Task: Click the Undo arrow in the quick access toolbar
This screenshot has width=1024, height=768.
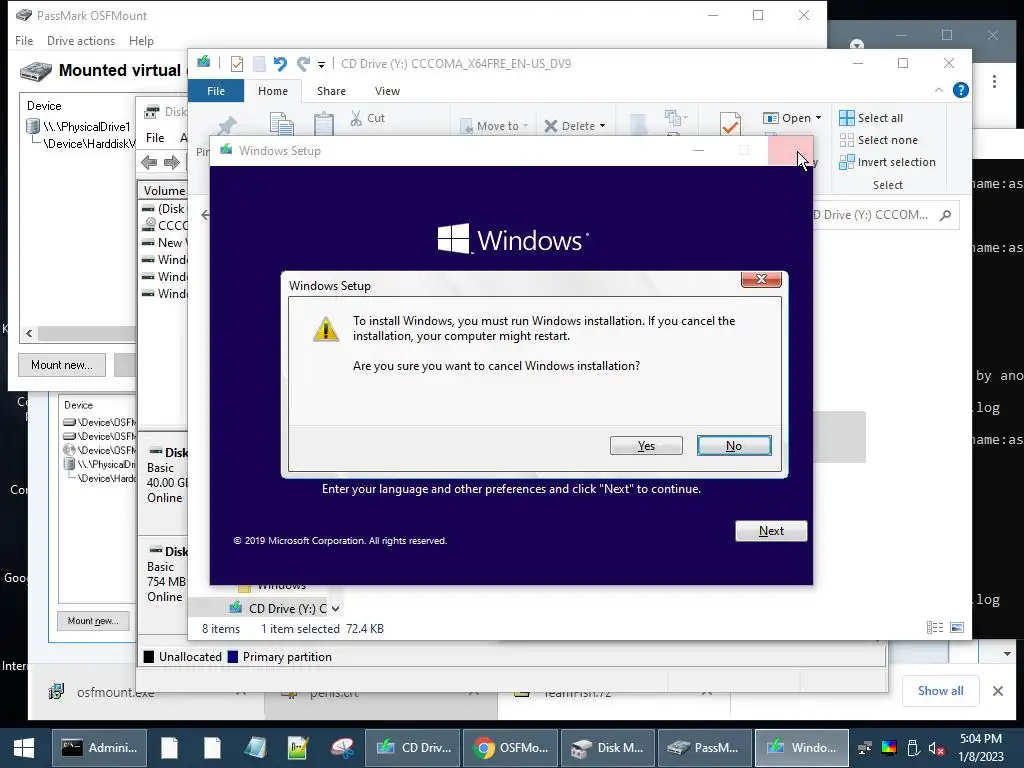Action: point(280,63)
